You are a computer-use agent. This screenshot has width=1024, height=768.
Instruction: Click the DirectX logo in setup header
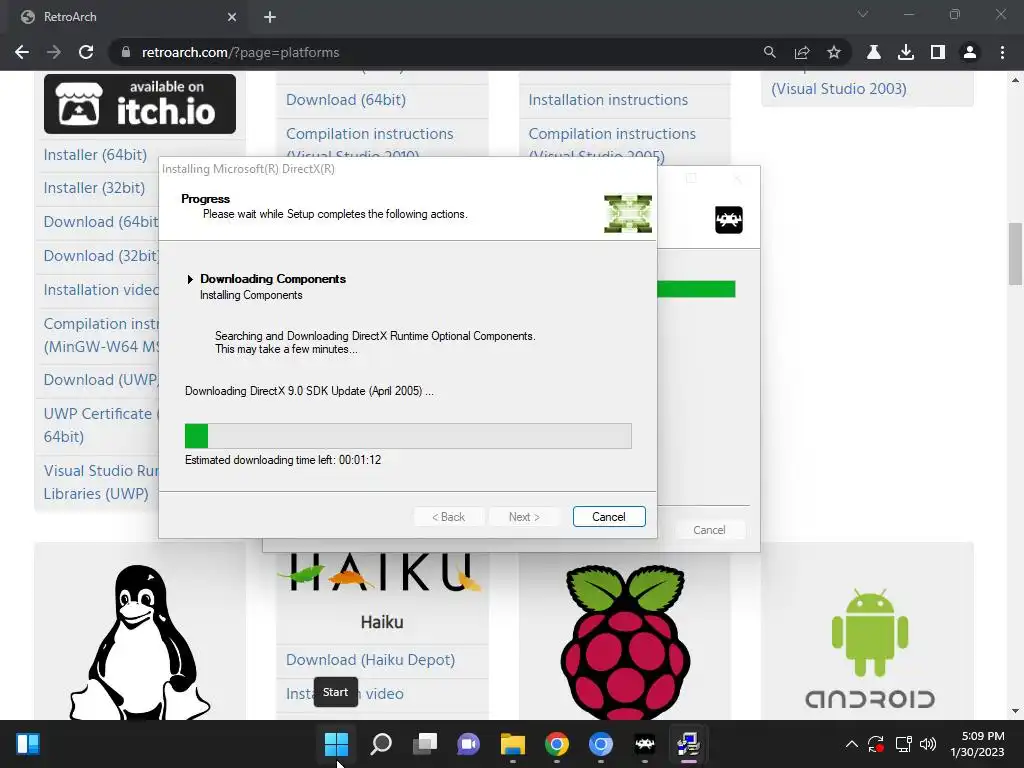pyautogui.click(x=628, y=214)
